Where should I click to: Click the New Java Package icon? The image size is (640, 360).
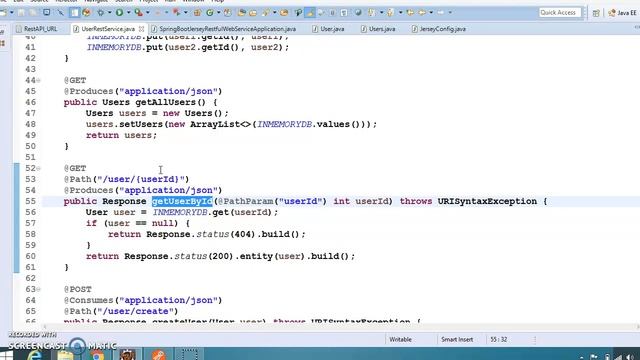(x=197, y=13)
